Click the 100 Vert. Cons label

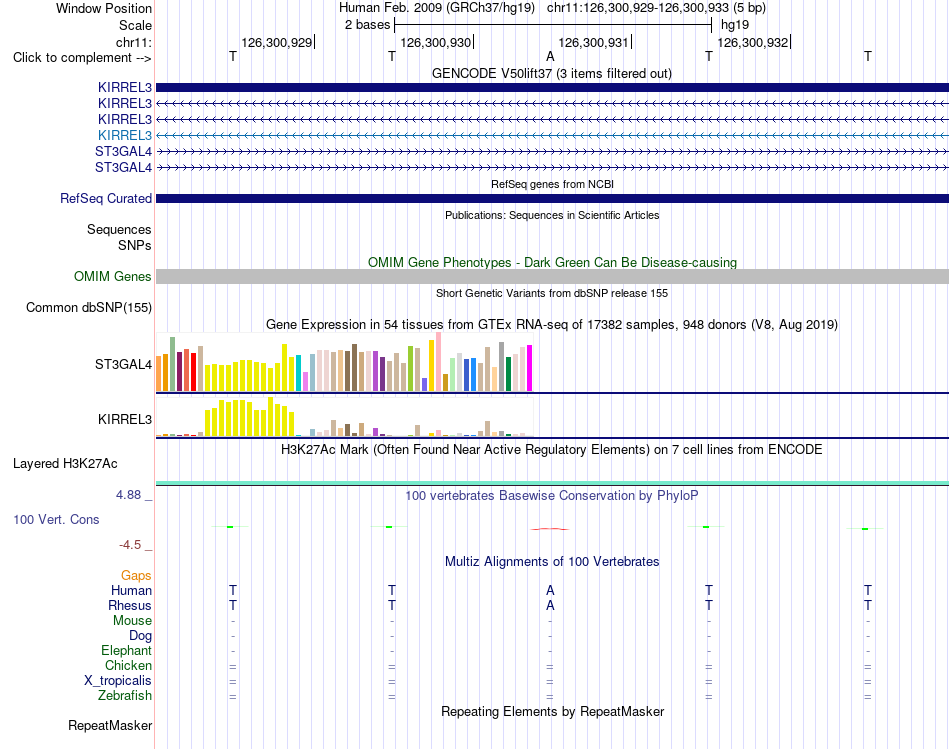[x=56, y=519]
